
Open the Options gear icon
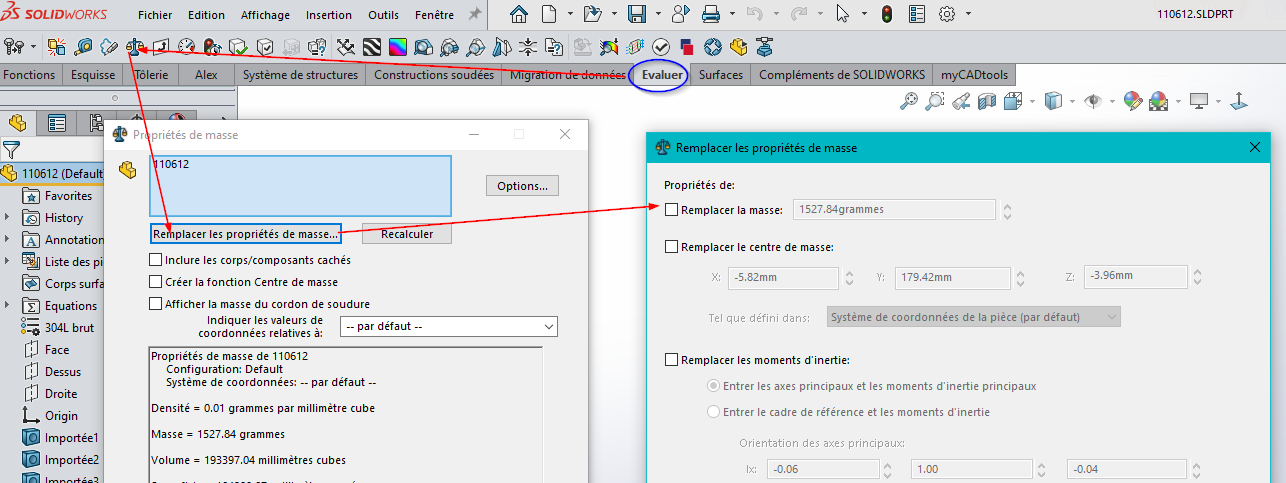tap(947, 14)
